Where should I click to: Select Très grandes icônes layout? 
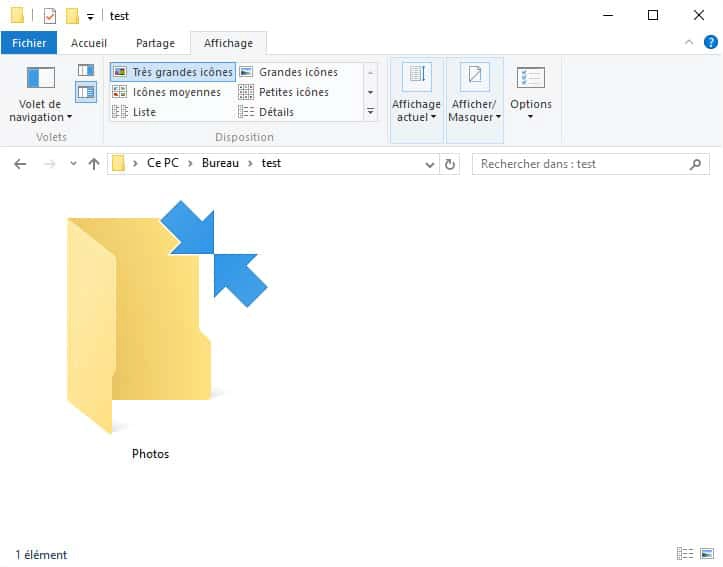[x=173, y=72]
